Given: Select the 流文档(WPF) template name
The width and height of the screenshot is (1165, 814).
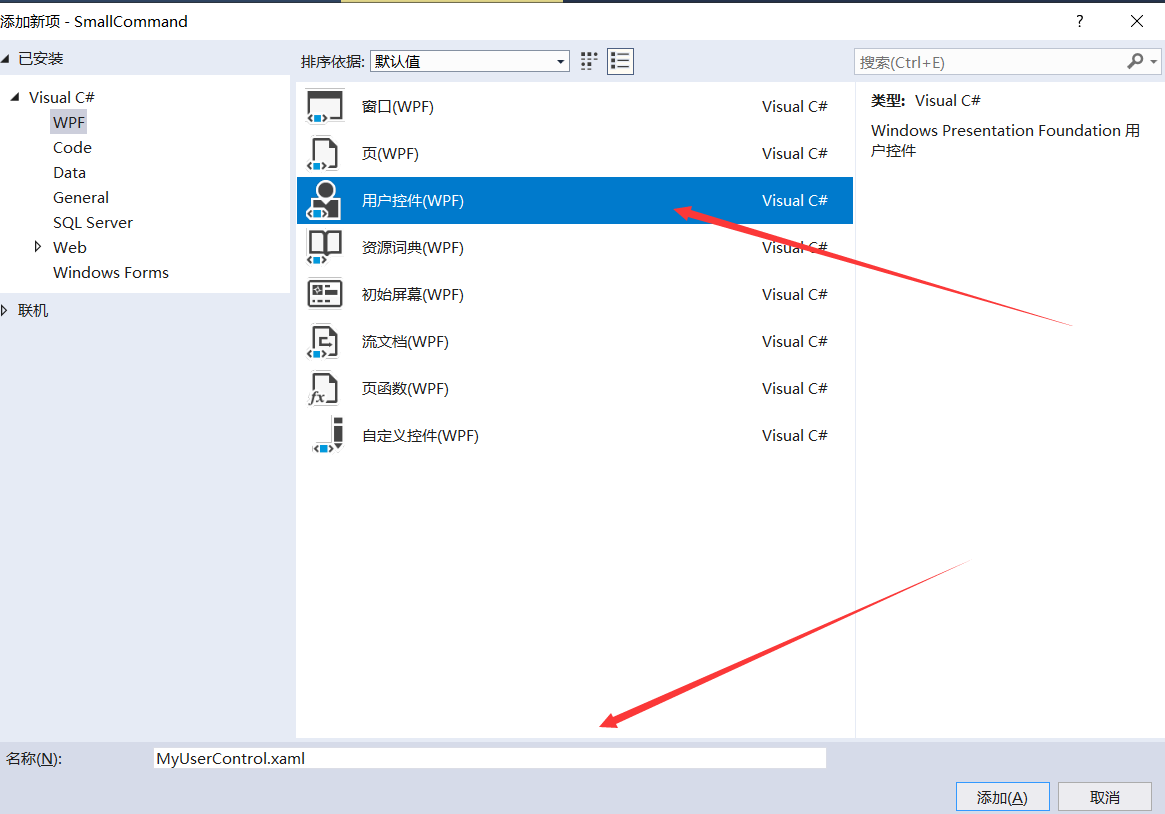Looking at the screenshot, I should tap(405, 342).
